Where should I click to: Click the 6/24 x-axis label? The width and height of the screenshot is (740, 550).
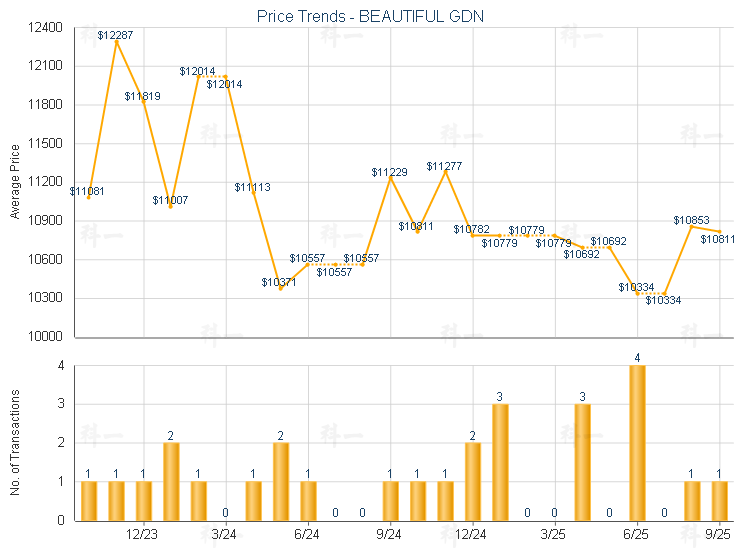pyautogui.click(x=307, y=536)
